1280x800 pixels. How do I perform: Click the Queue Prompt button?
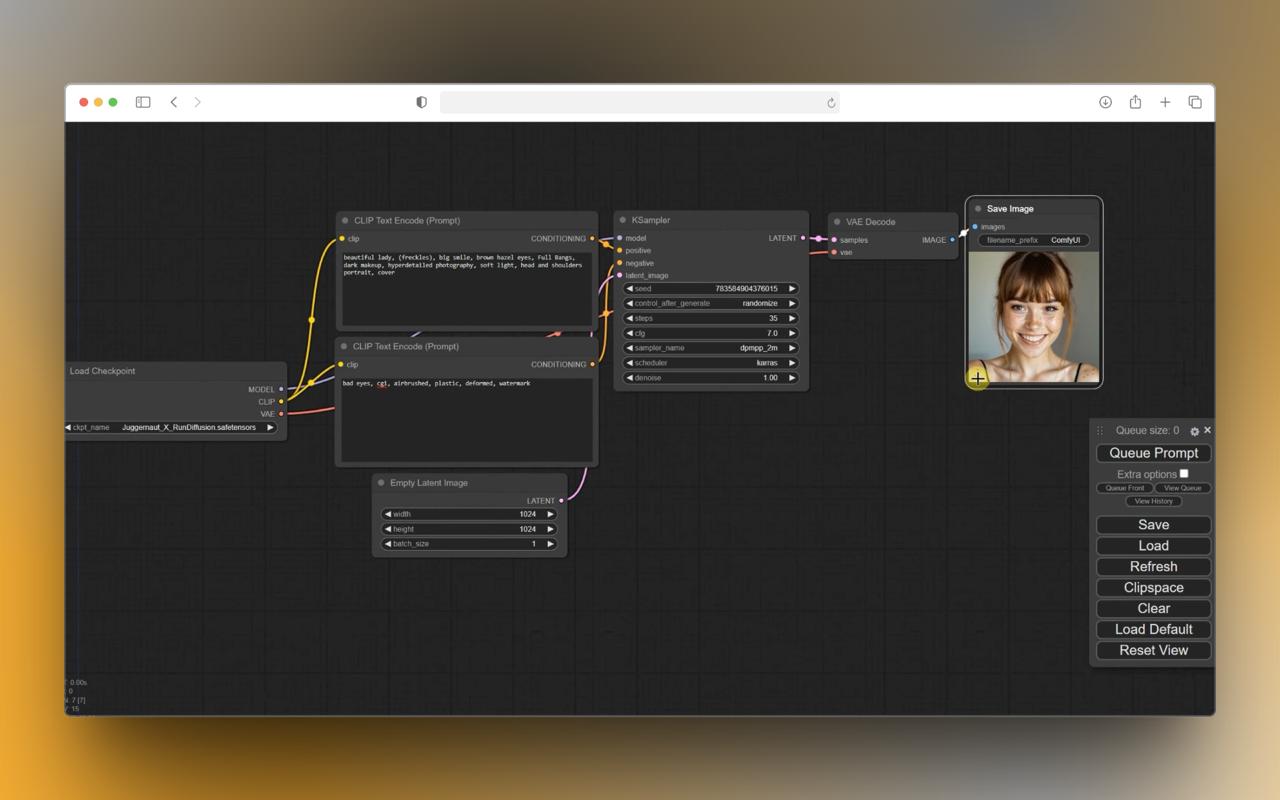(x=1153, y=453)
